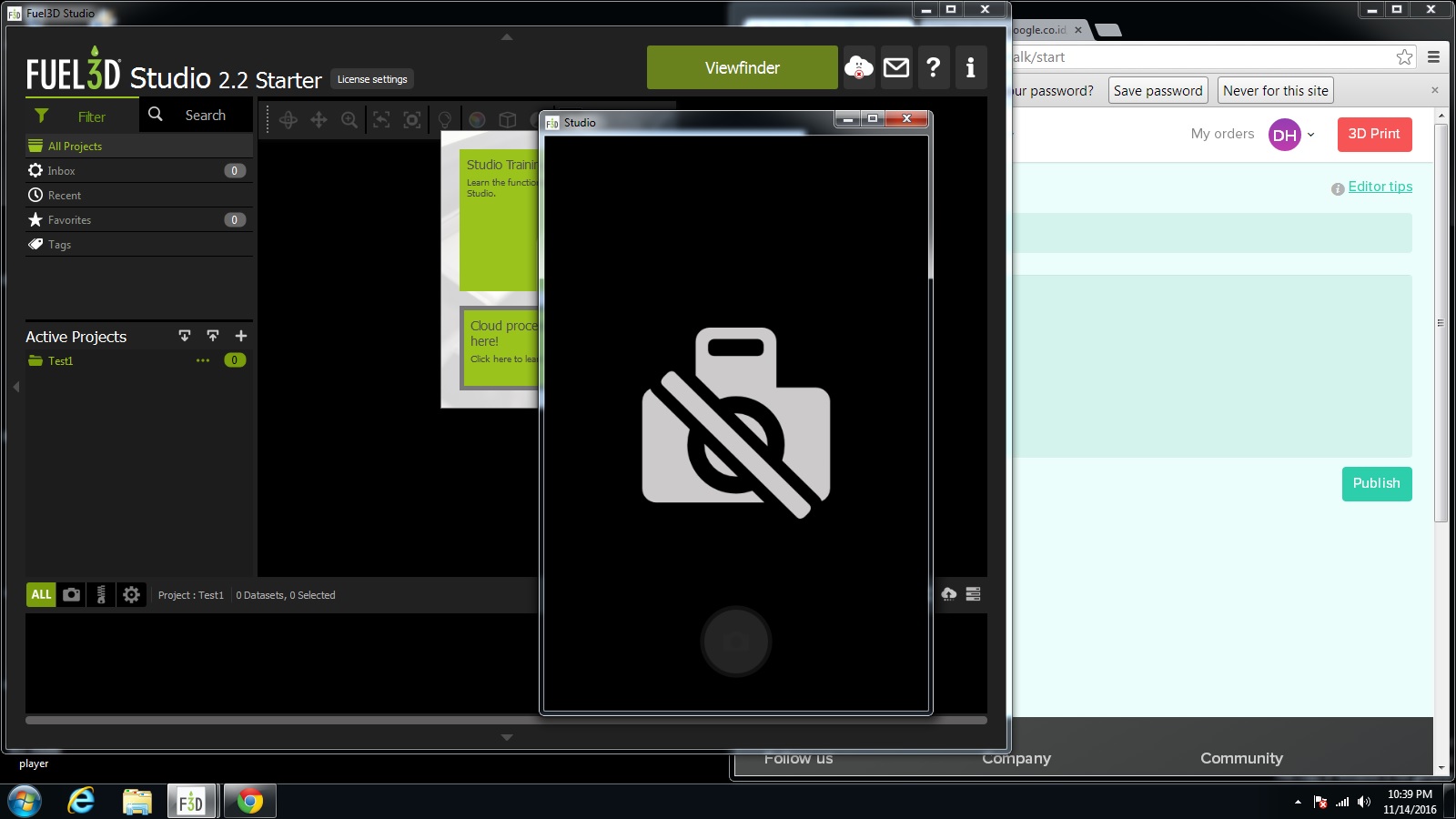The width and height of the screenshot is (1456, 819).
Task: Toggle the camera captures filter
Action: (71, 594)
